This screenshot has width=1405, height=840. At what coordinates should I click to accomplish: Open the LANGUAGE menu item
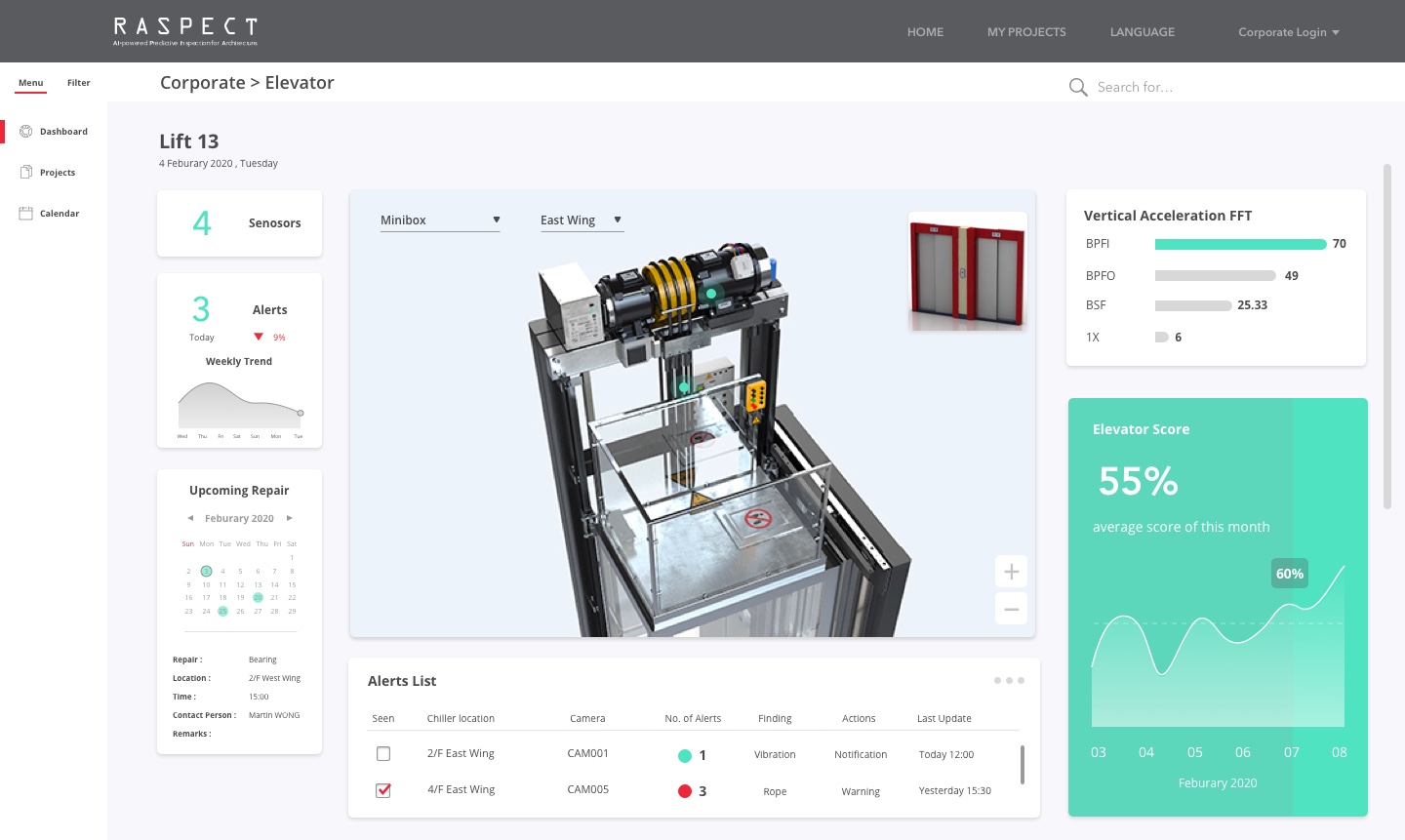[1142, 31]
